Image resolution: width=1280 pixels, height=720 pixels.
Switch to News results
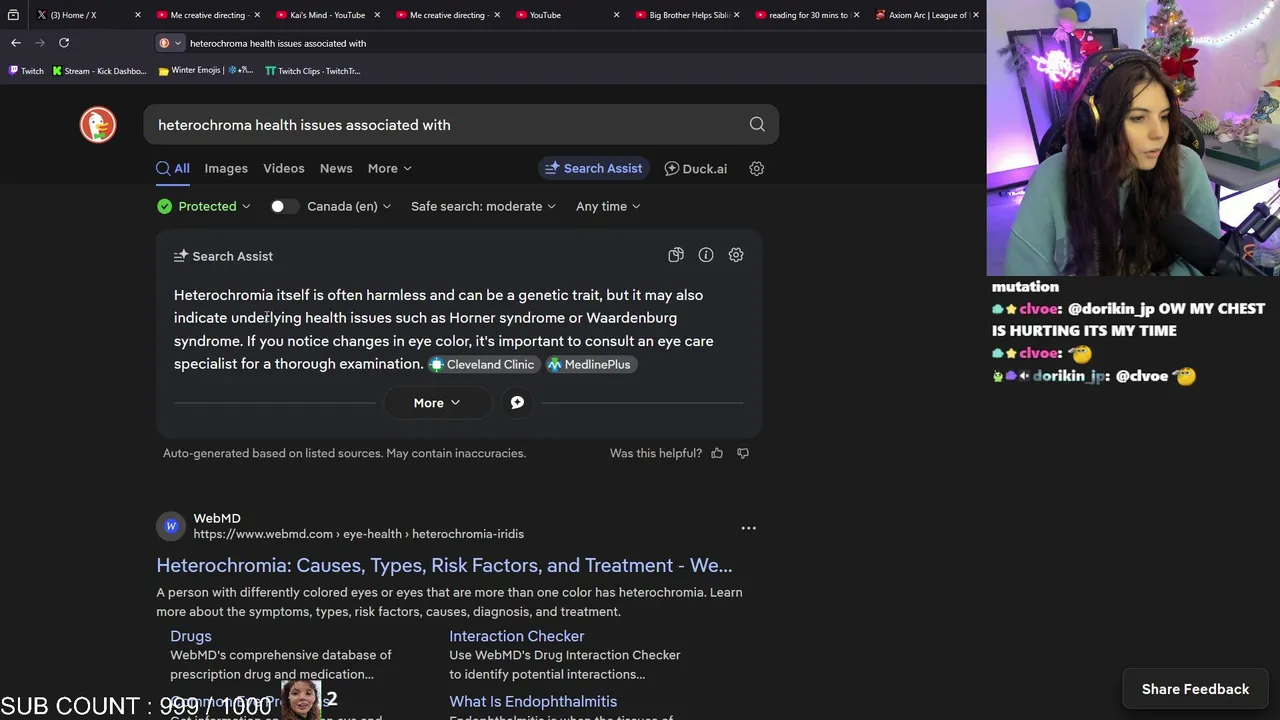click(x=336, y=169)
